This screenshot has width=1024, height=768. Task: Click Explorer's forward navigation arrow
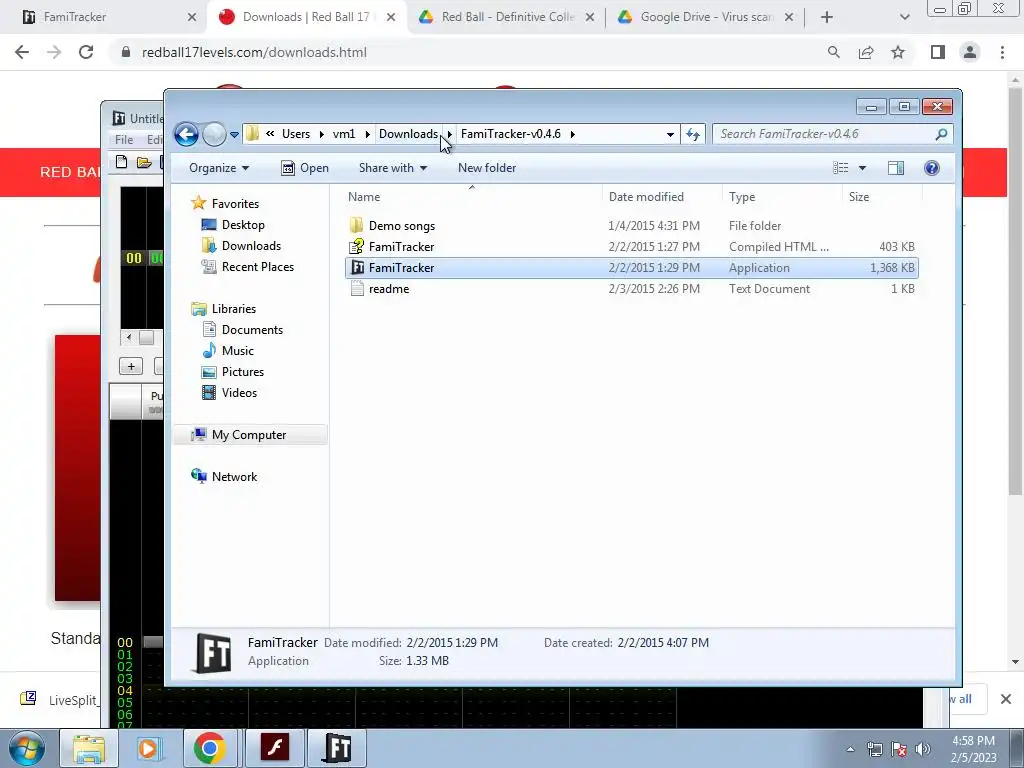point(214,135)
